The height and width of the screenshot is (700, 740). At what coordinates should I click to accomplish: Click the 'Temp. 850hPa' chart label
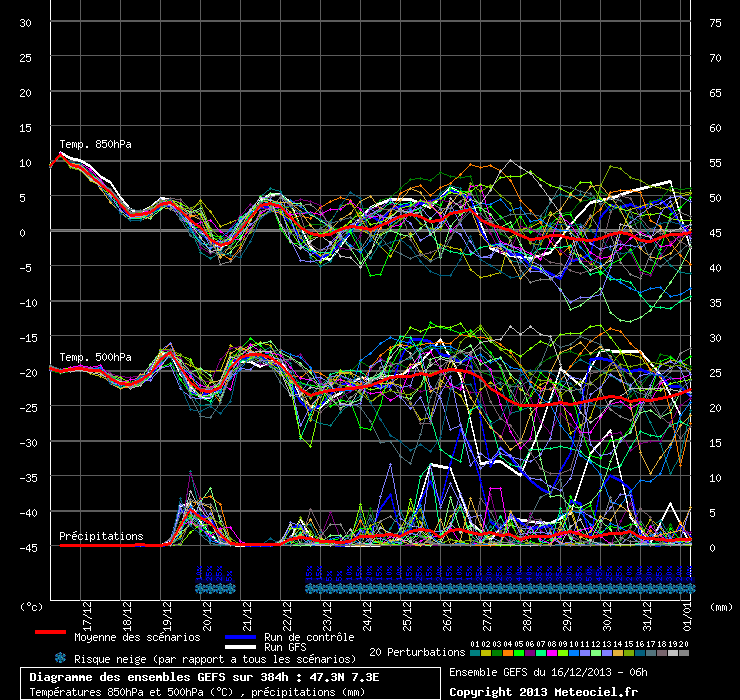coord(95,144)
